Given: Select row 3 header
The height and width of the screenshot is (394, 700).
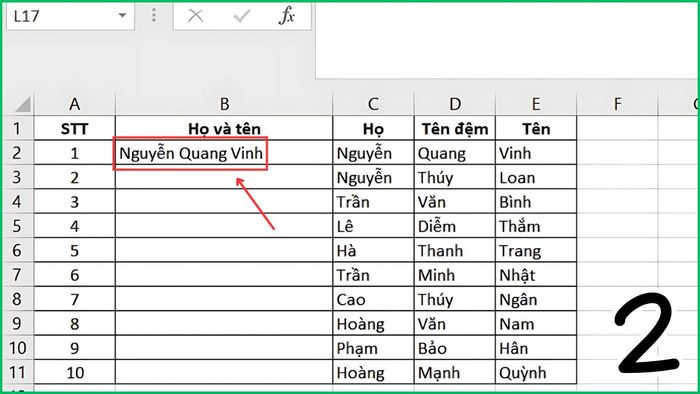Looking at the screenshot, I should [18, 178].
